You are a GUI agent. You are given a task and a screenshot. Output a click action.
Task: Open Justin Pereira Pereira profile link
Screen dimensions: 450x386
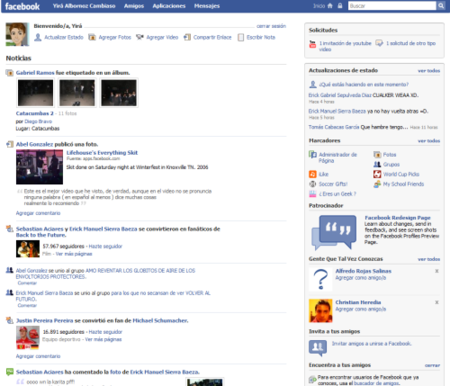tap(44, 321)
